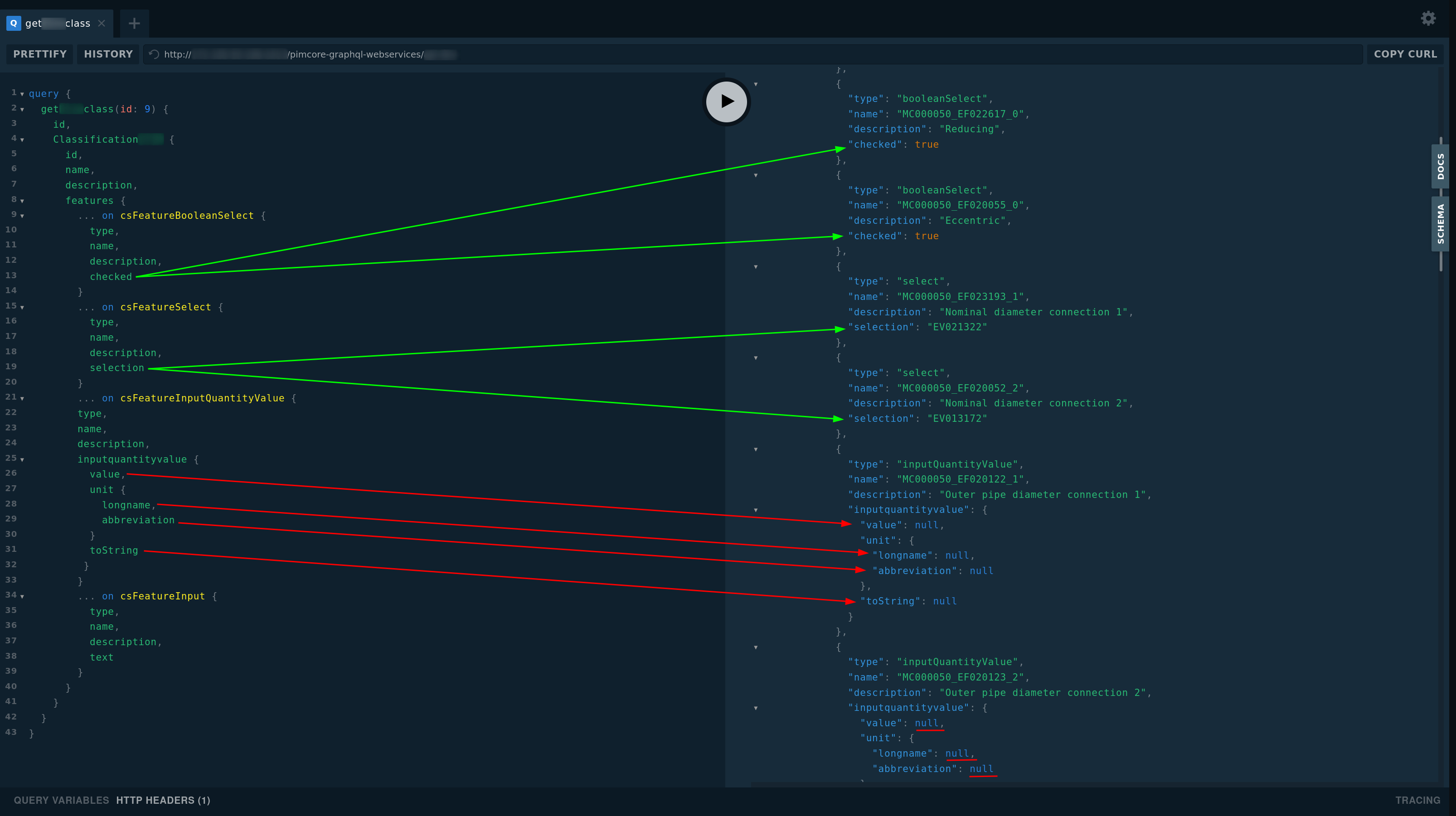Collapse the query block at line 1
This screenshot has height=816, width=1456.
click(x=23, y=94)
